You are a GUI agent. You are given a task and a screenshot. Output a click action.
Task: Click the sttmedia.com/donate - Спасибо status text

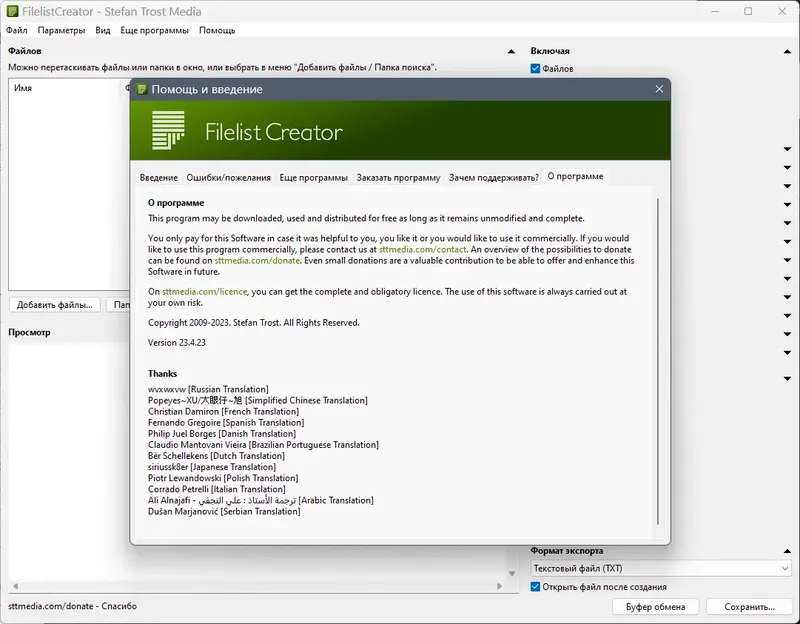click(x=72, y=606)
